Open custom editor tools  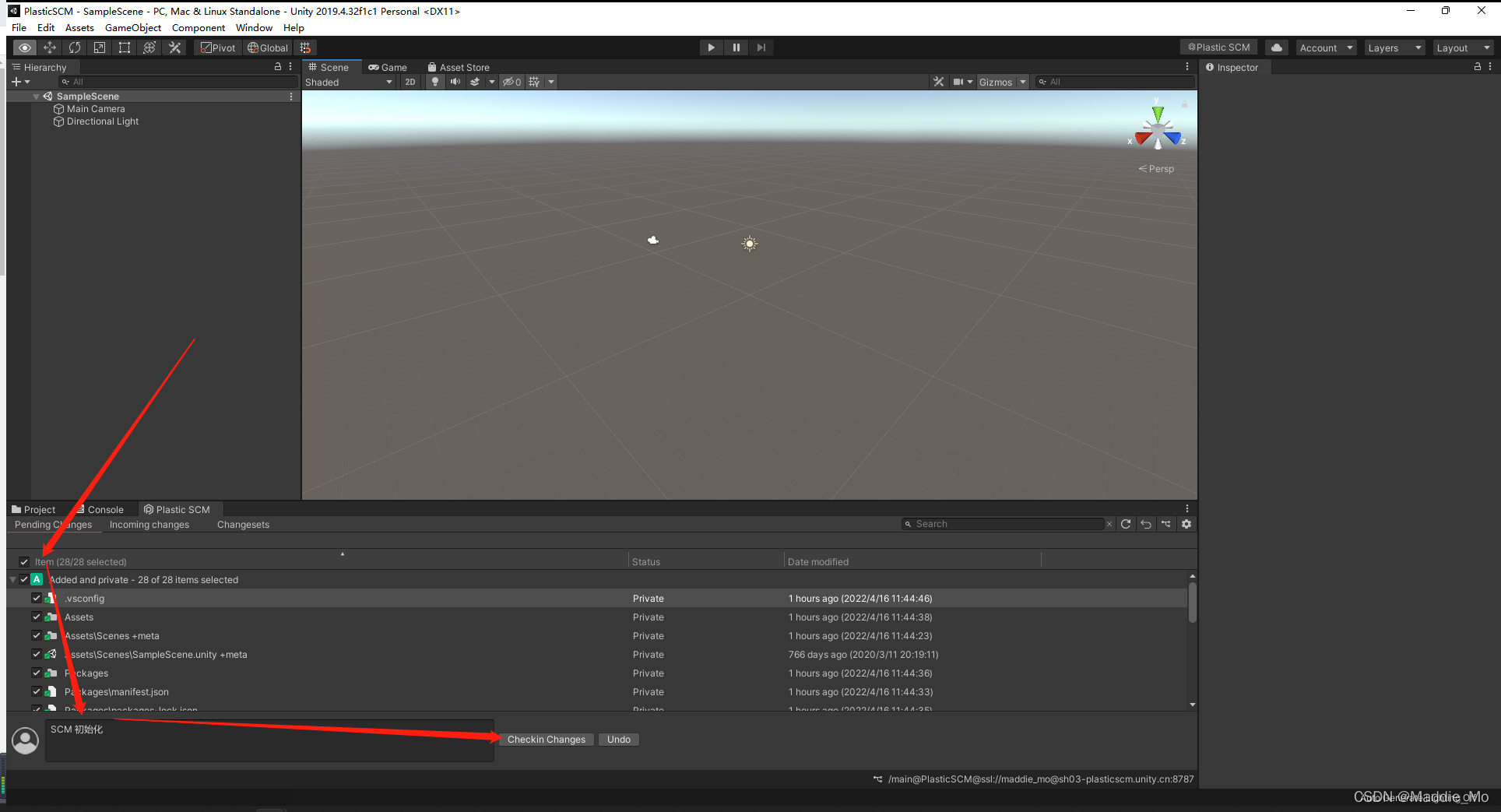(175, 47)
